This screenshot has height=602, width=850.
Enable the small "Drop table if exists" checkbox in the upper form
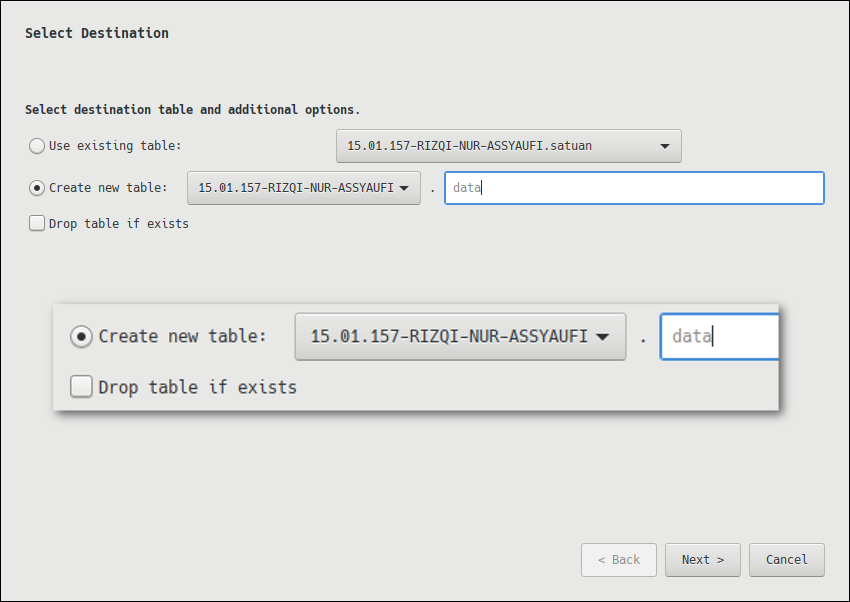point(38,224)
